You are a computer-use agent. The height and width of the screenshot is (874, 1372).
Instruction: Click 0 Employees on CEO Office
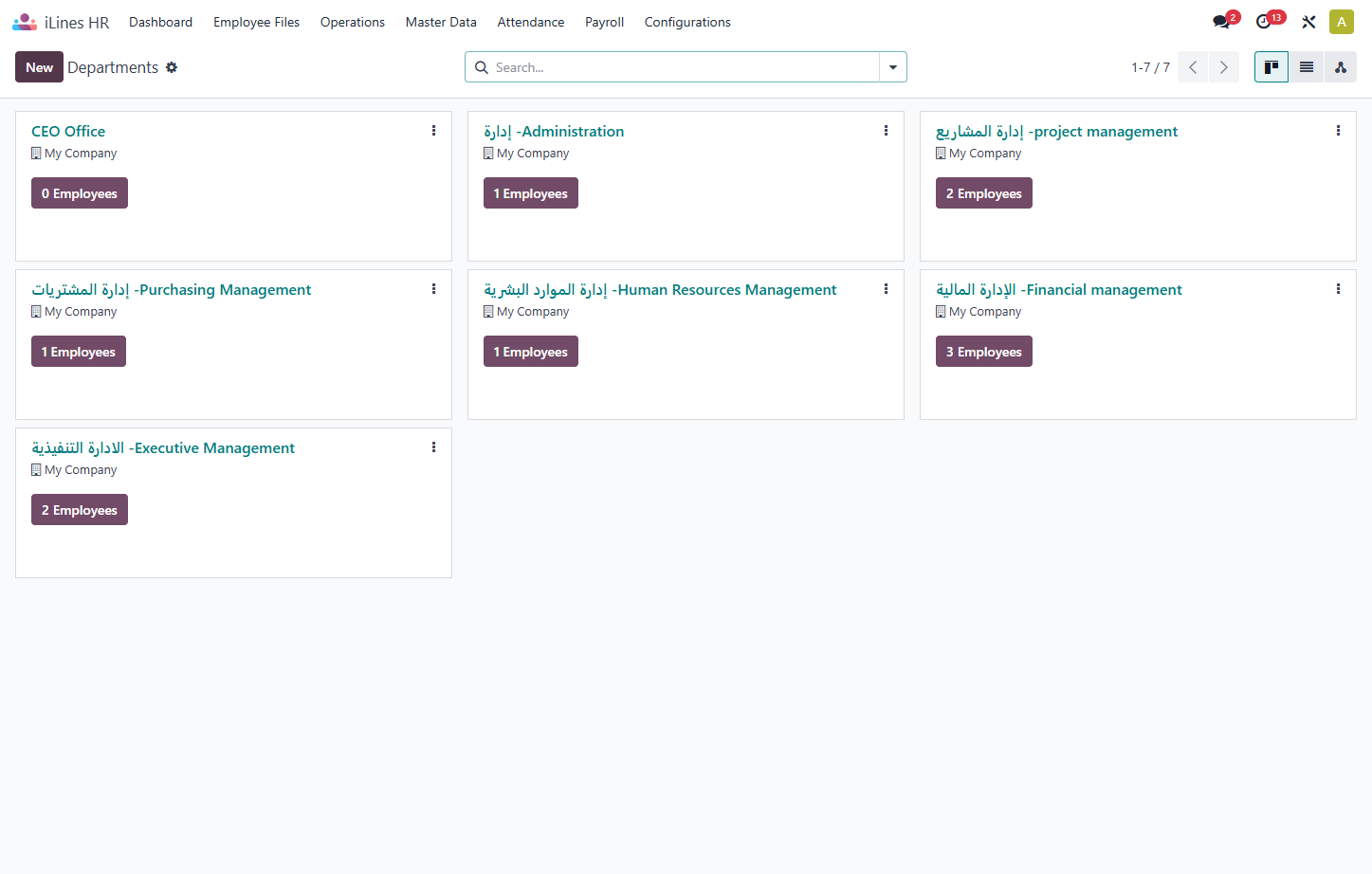point(80,193)
